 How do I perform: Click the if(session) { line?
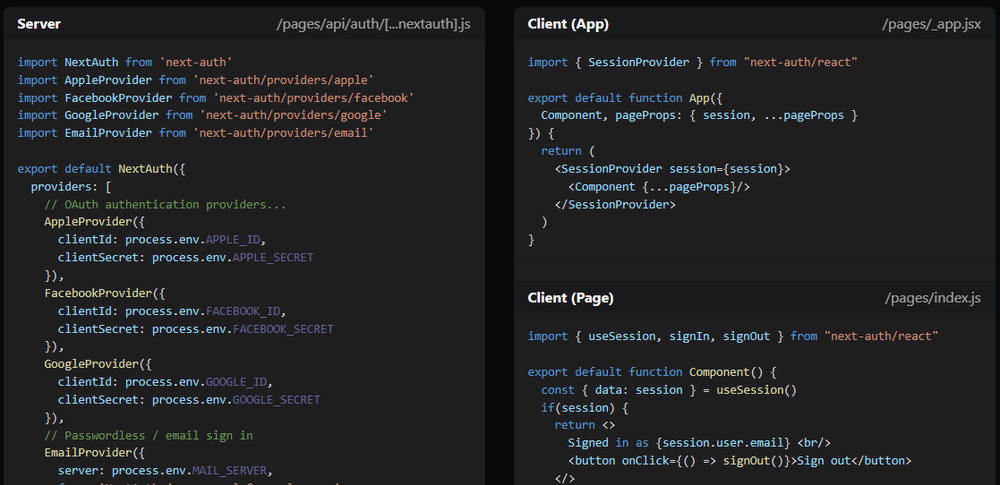[585, 407]
